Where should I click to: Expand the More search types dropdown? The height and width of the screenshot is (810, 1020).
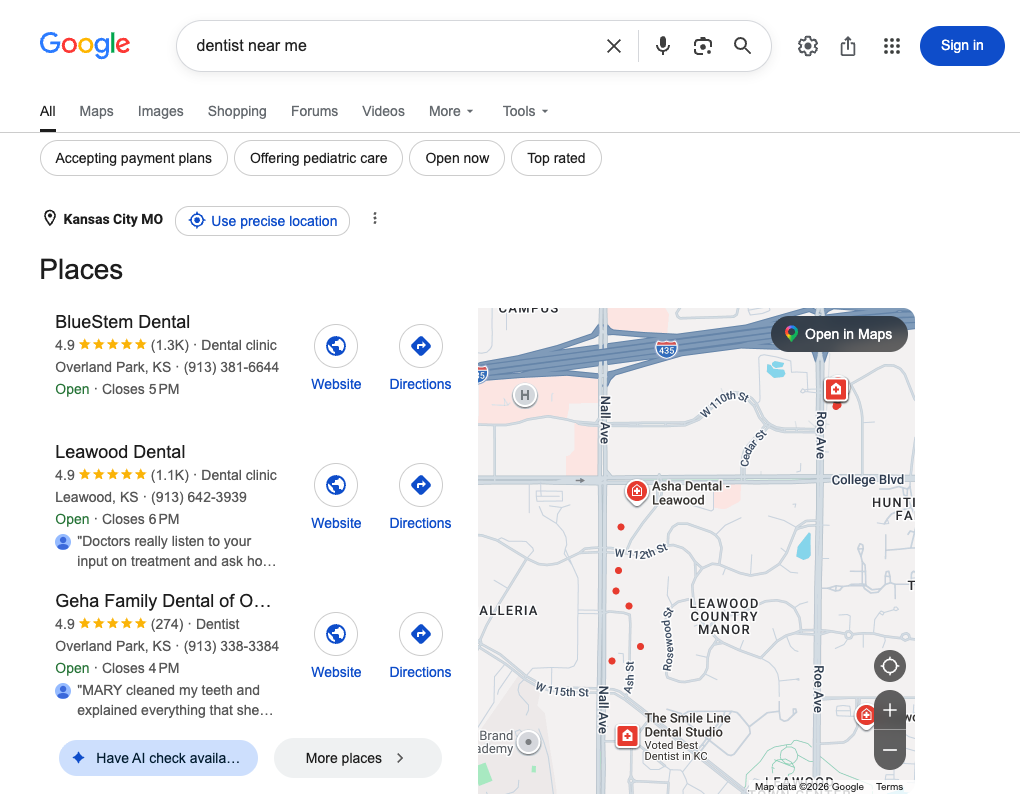(x=451, y=111)
